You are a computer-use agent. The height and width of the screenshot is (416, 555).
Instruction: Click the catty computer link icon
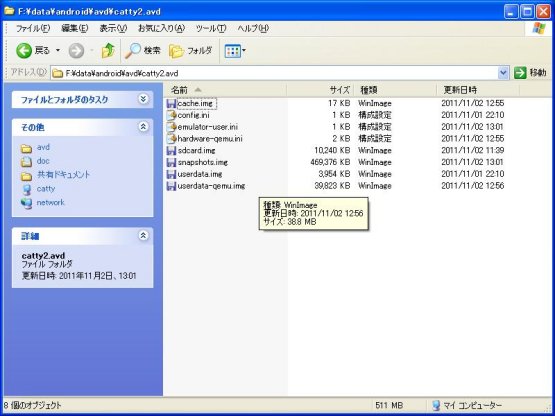(x=27, y=189)
